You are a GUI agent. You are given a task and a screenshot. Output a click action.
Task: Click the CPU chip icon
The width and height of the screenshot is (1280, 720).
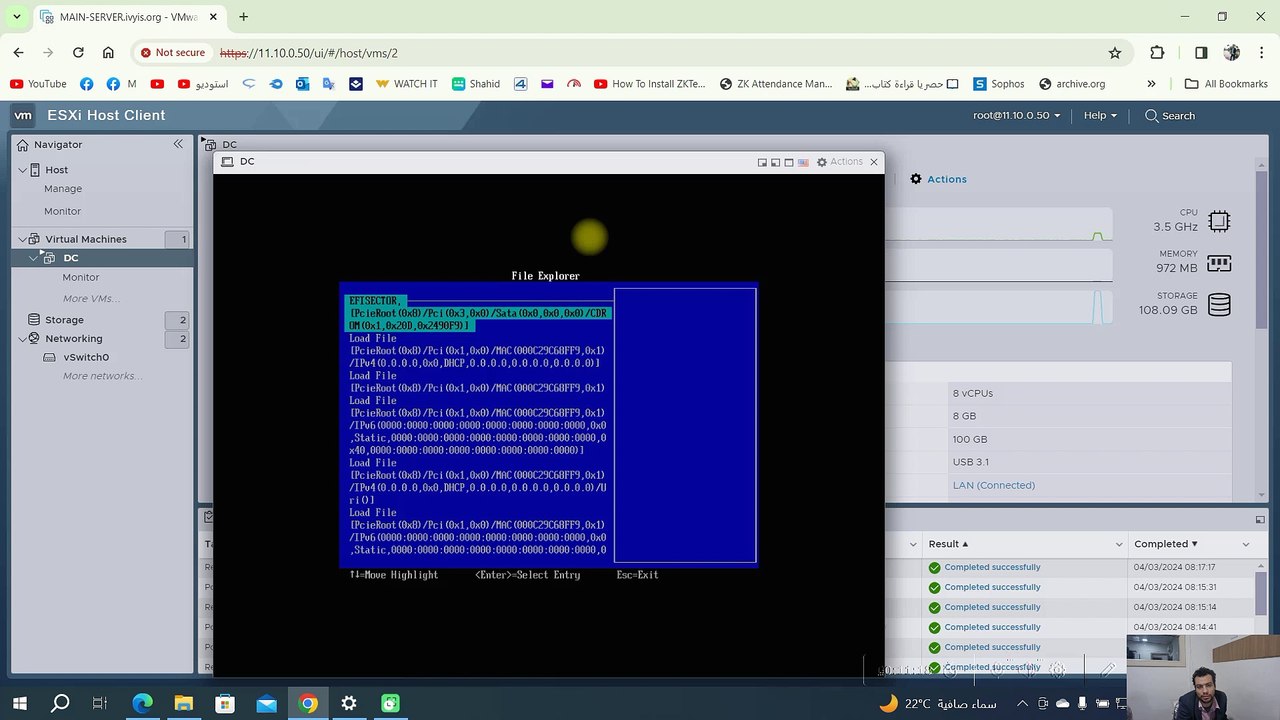[1219, 221]
